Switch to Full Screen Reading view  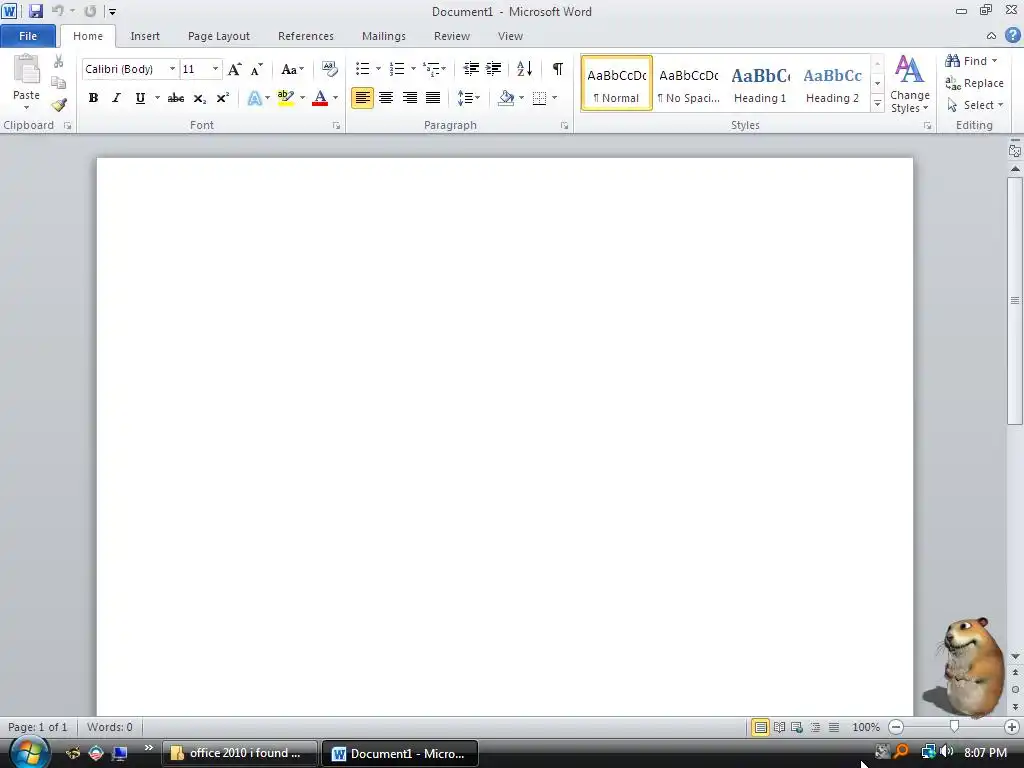(x=779, y=727)
